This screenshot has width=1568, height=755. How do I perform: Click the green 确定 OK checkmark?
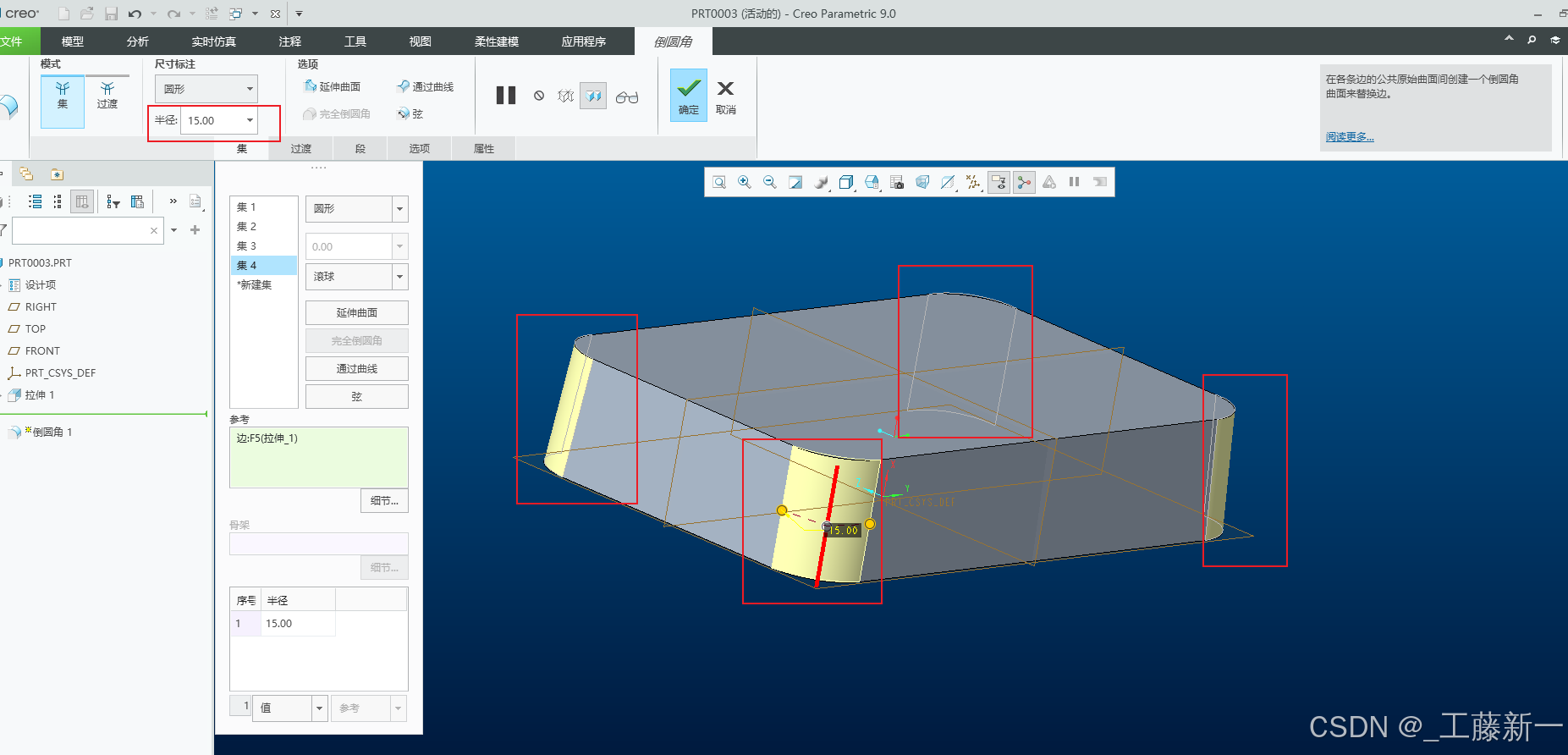coord(689,96)
